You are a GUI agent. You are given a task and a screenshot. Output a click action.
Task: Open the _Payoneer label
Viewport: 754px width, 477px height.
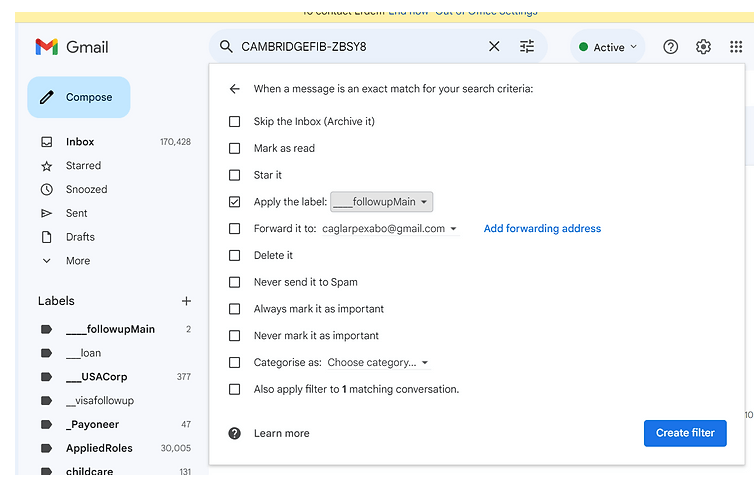[92, 425]
